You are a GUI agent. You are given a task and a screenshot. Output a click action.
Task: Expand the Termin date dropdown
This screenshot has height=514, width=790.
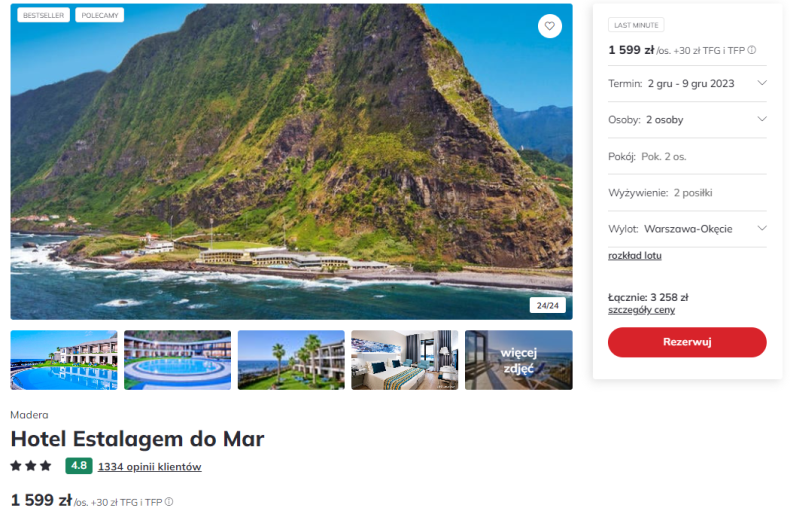click(687, 84)
